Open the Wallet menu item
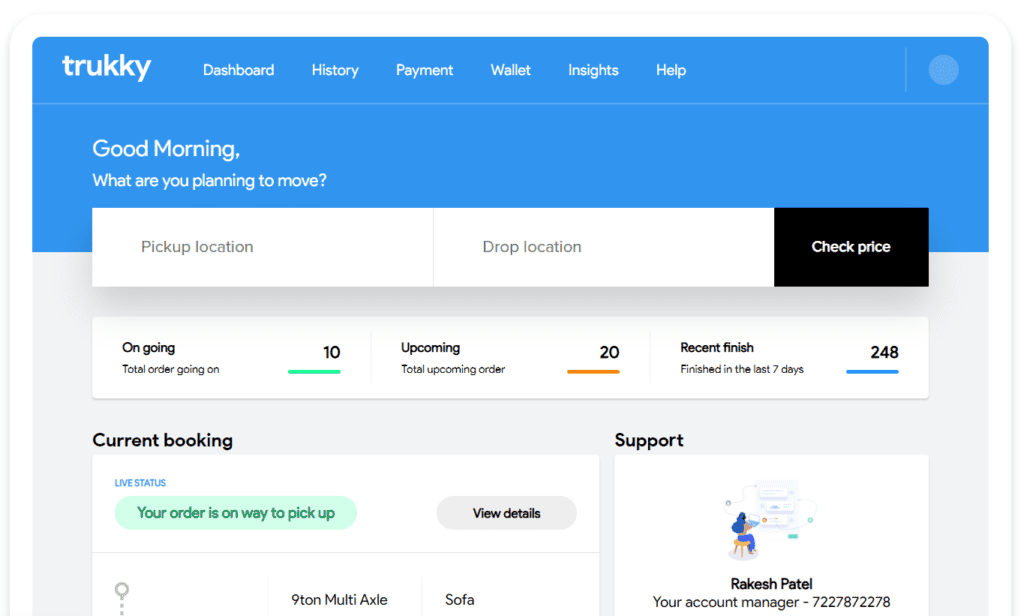The height and width of the screenshot is (616, 1024). [x=511, y=70]
